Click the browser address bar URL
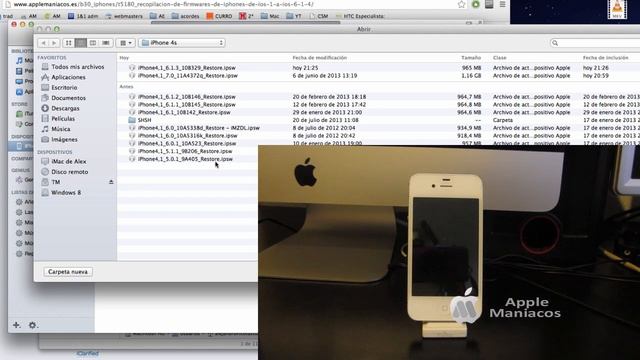 (163, 4)
